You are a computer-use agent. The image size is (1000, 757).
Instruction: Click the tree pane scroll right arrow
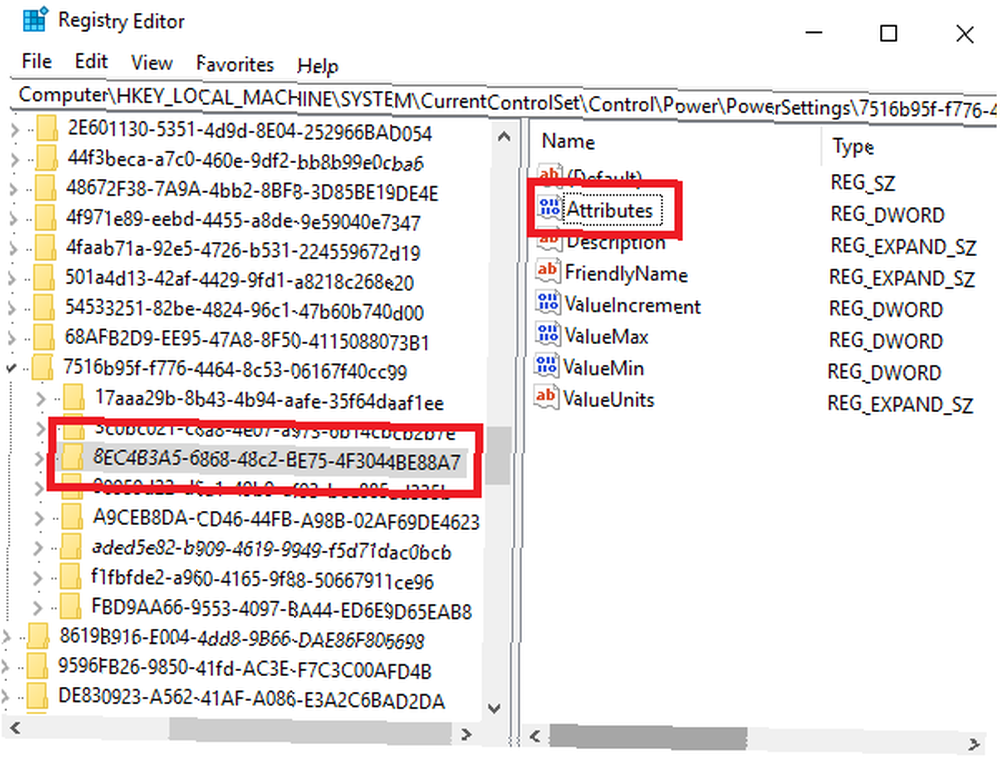tap(466, 733)
